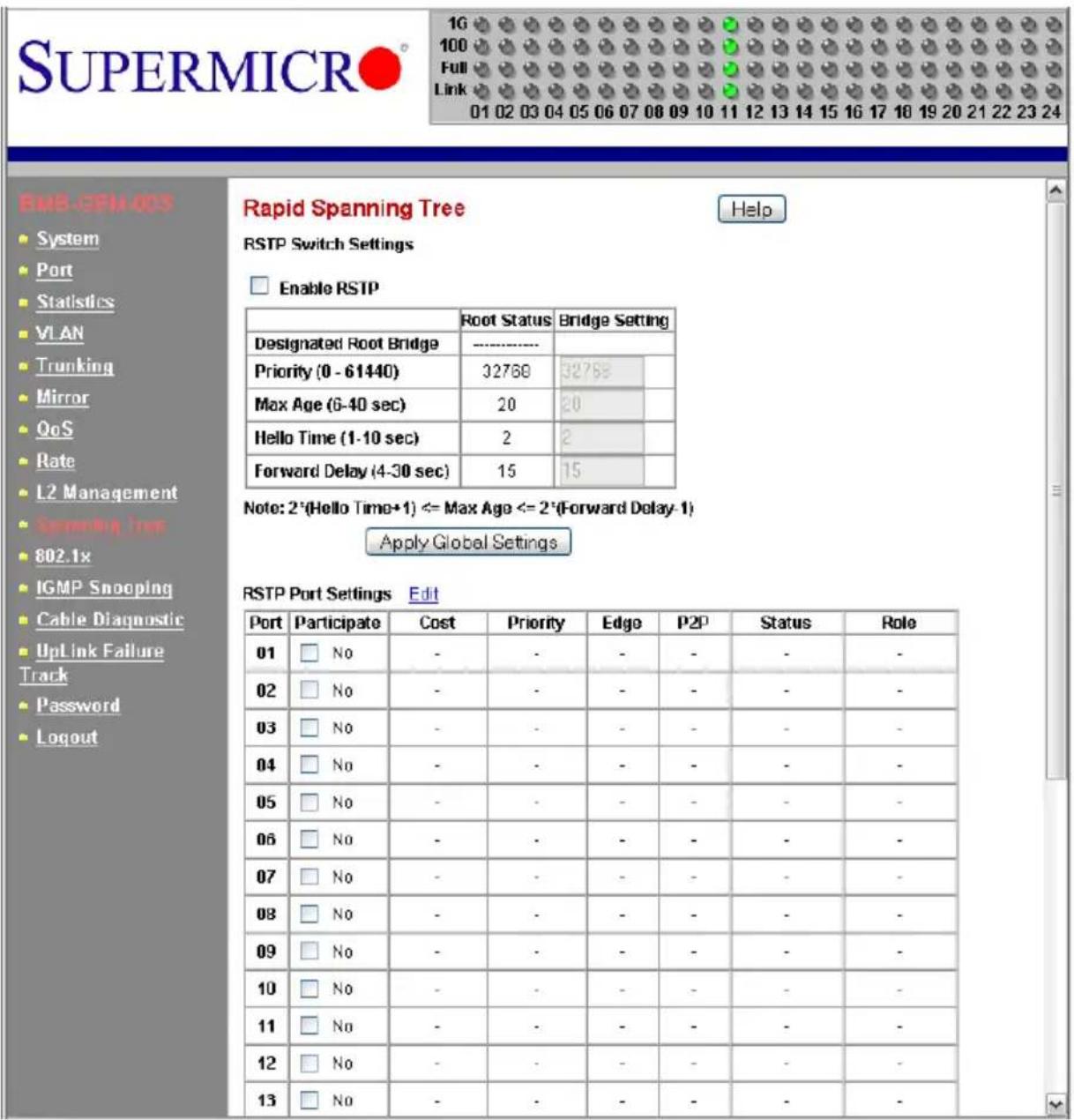Click the Cost column header
The width and height of the screenshot is (1074, 1120).
pos(437,623)
